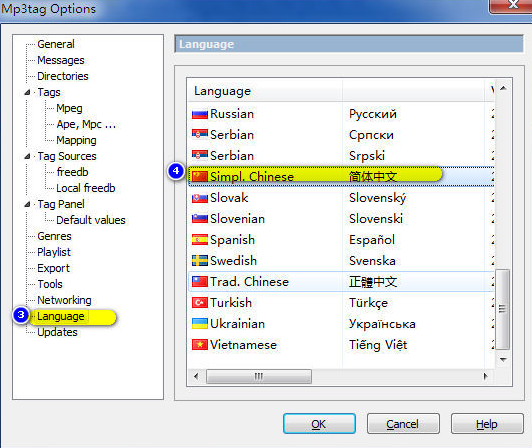This screenshot has width=532, height=448.
Task: Click the Spanish flag icon
Action: (x=200, y=240)
